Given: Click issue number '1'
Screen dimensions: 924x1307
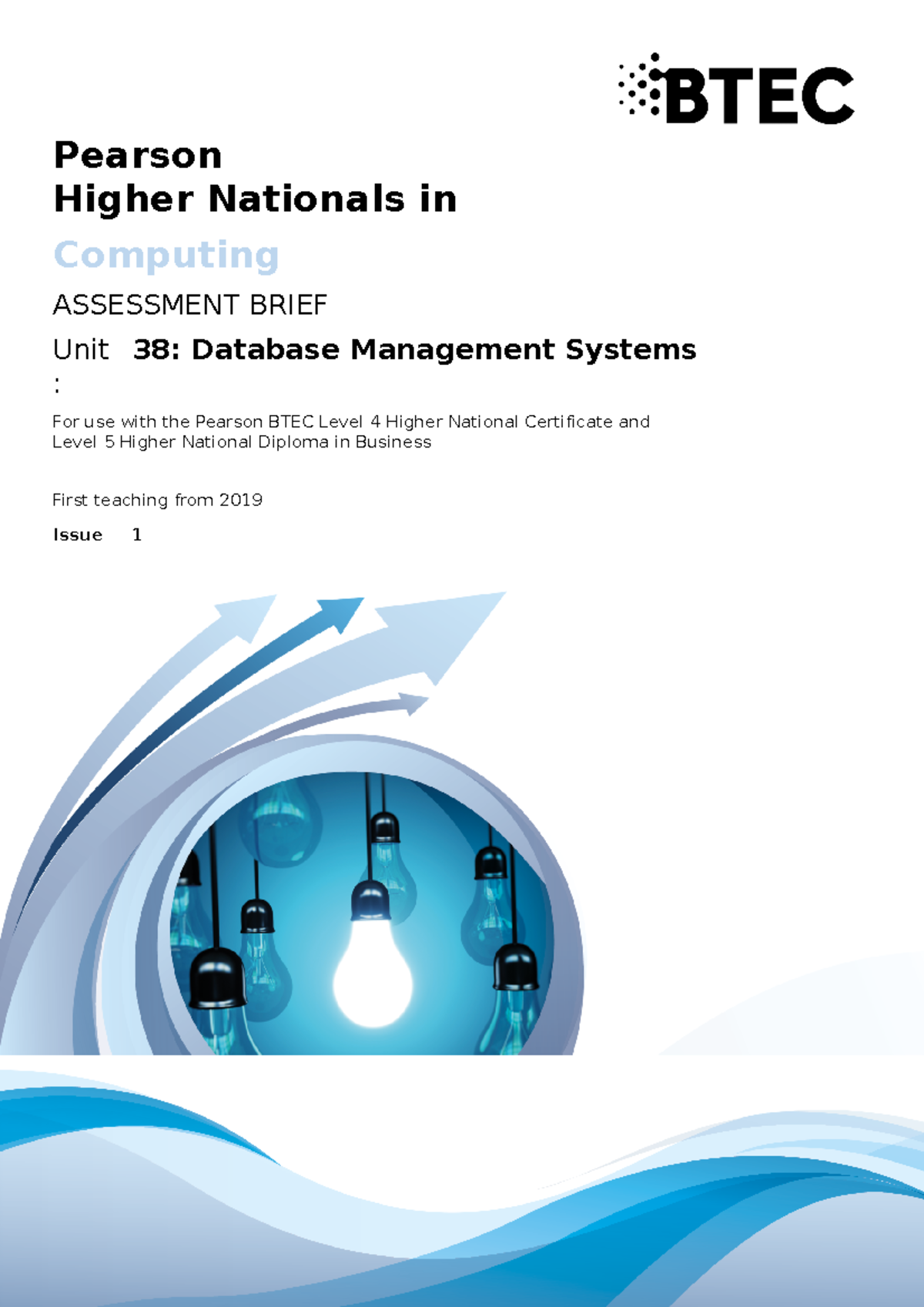Looking at the screenshot, I should tap(137, 535).
